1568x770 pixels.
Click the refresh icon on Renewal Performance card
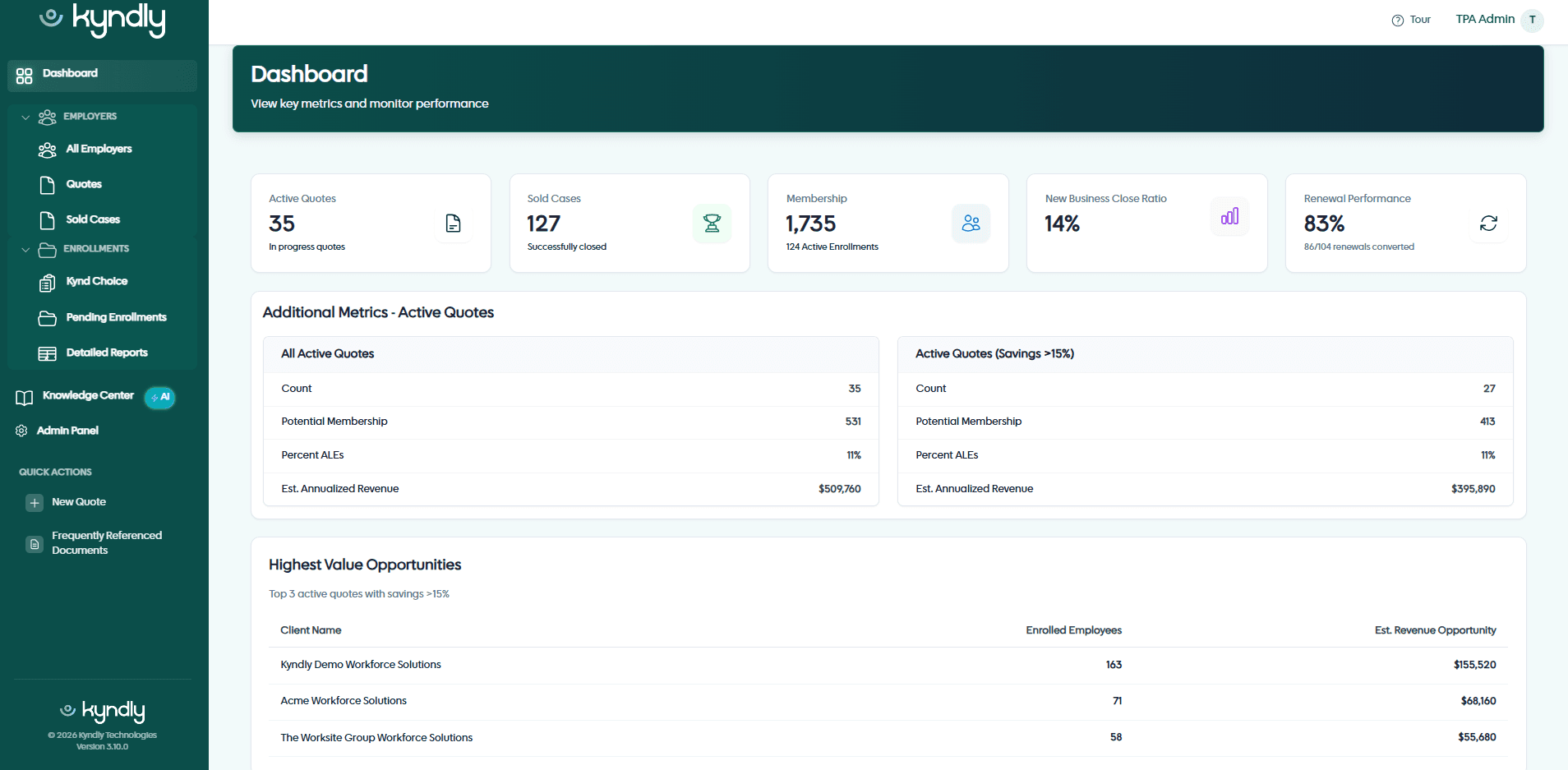pyautogui.click(x=1488, y=223)
